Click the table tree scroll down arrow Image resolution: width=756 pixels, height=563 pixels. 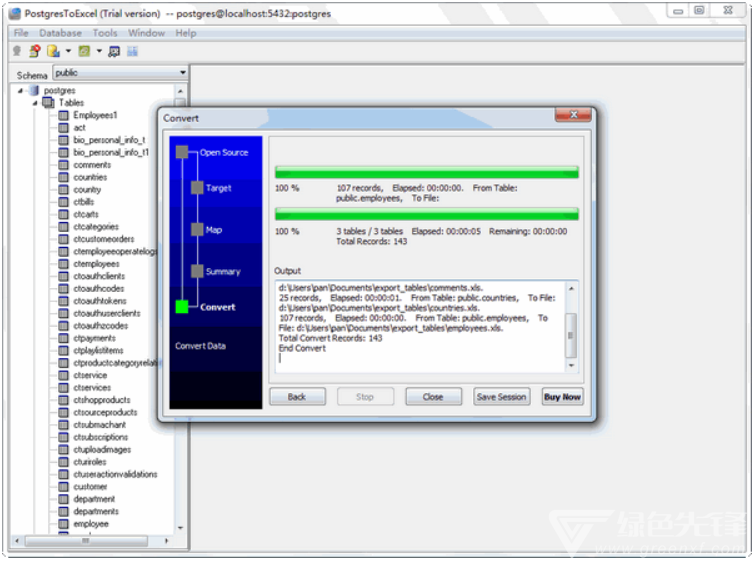(x=180, y=528)
